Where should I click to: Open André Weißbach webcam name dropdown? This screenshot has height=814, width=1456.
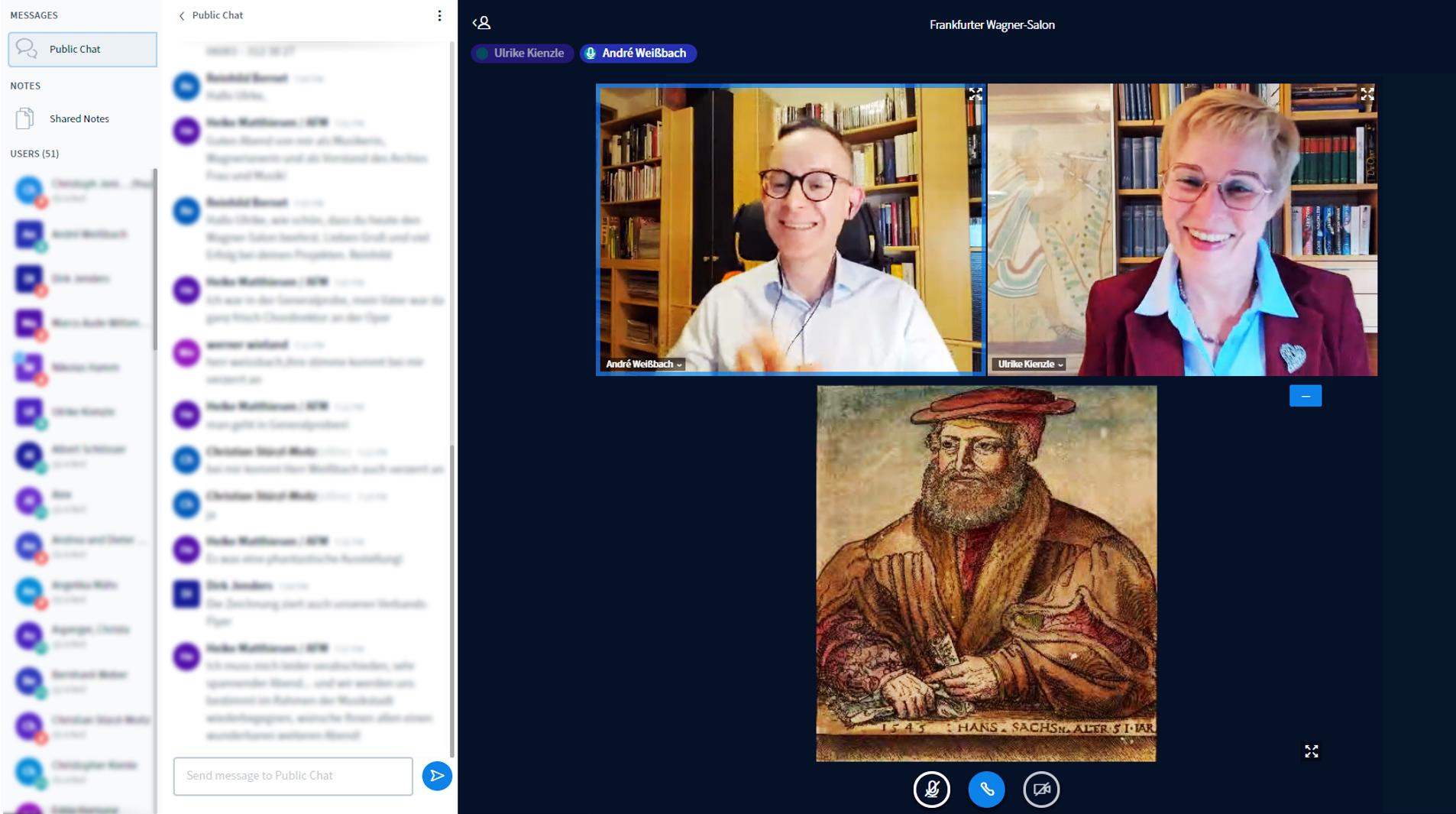point(643,365)
